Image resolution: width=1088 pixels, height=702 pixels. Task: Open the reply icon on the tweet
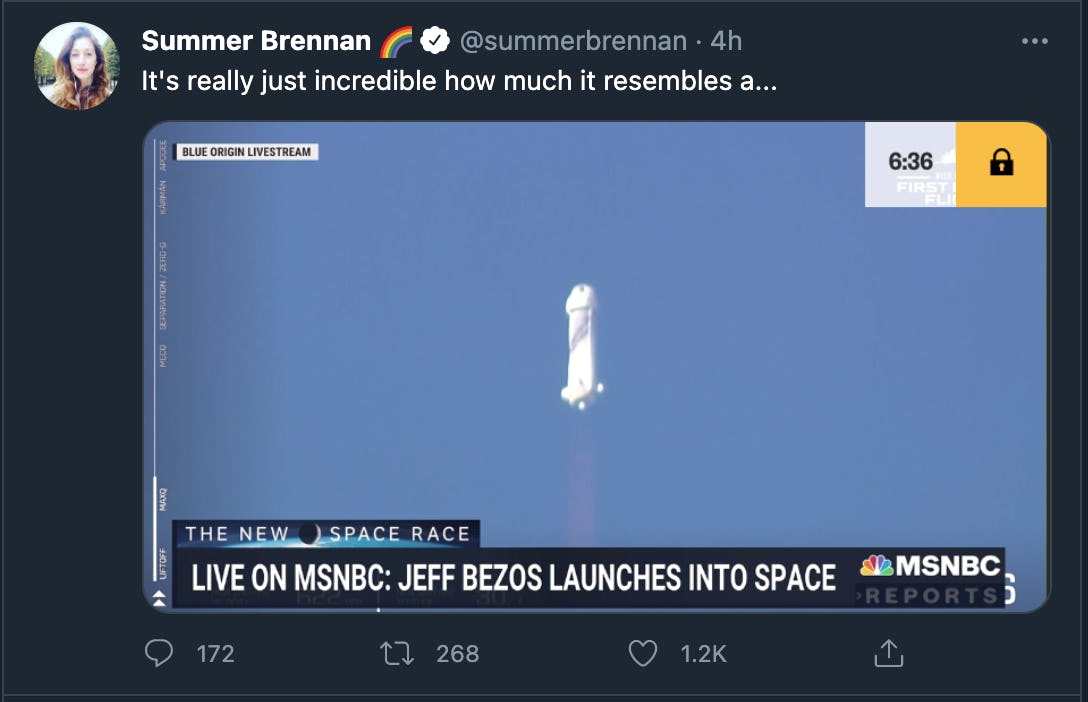tap(158, 653)
